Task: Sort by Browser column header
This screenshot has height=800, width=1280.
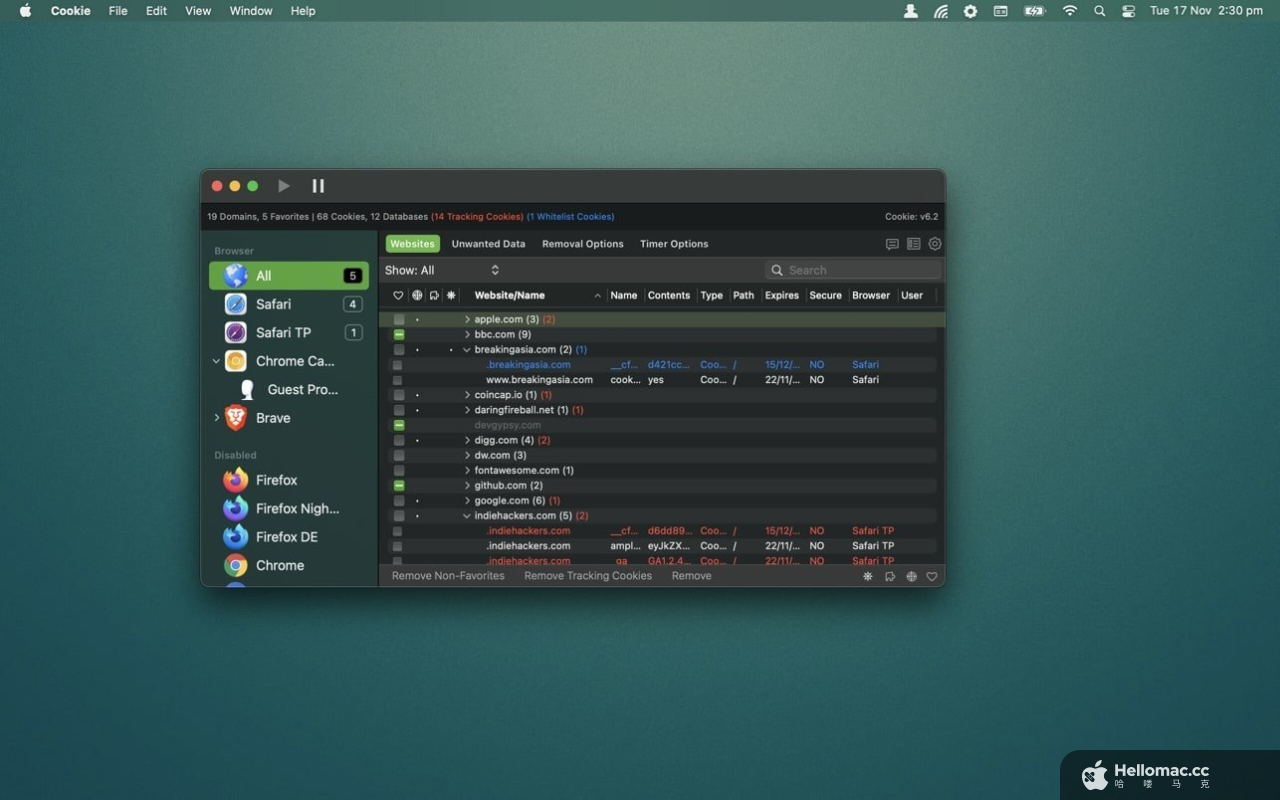Action: 871,296
